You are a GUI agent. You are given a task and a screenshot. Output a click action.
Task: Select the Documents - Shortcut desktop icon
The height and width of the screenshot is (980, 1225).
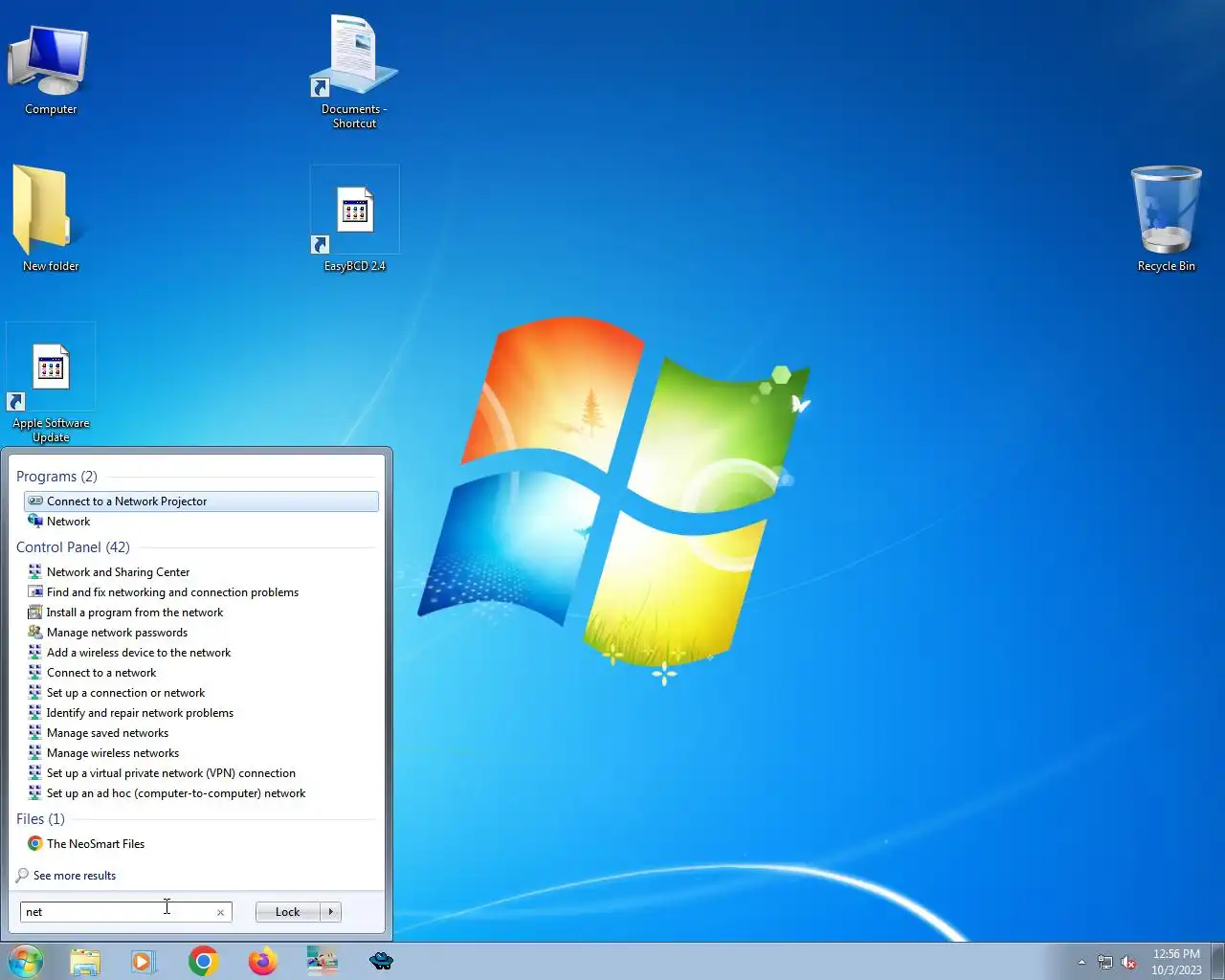point(354,73)
